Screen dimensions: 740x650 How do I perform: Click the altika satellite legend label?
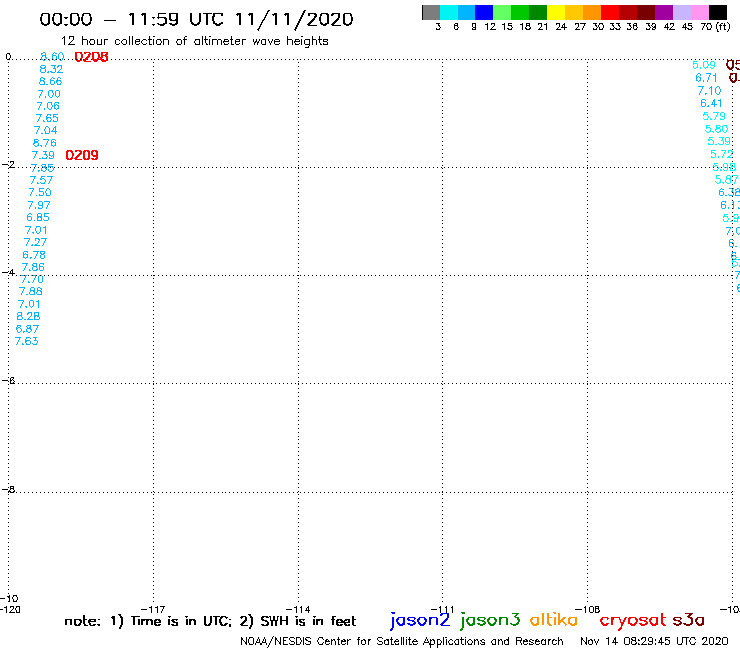[x=554, y=620]
